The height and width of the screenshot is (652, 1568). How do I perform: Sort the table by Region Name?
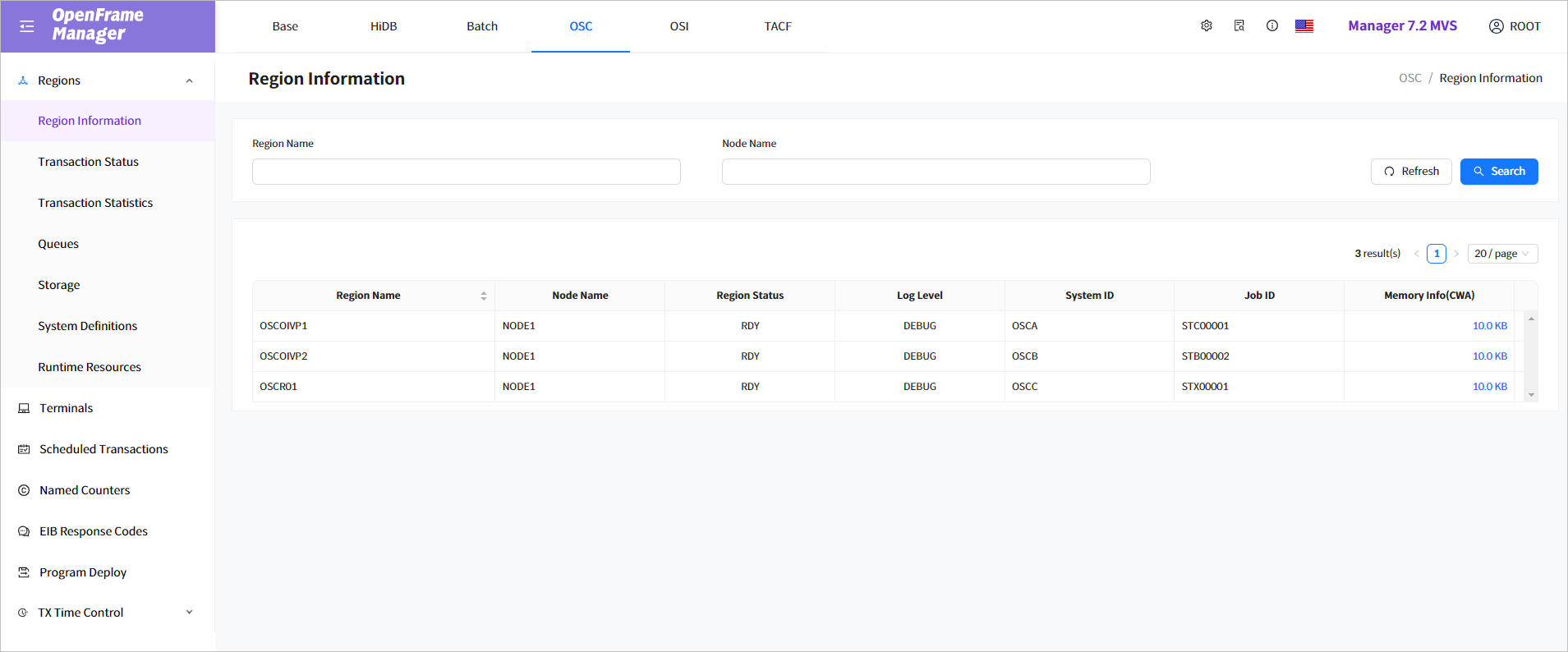pyautogui.click(x=483, y=296)
